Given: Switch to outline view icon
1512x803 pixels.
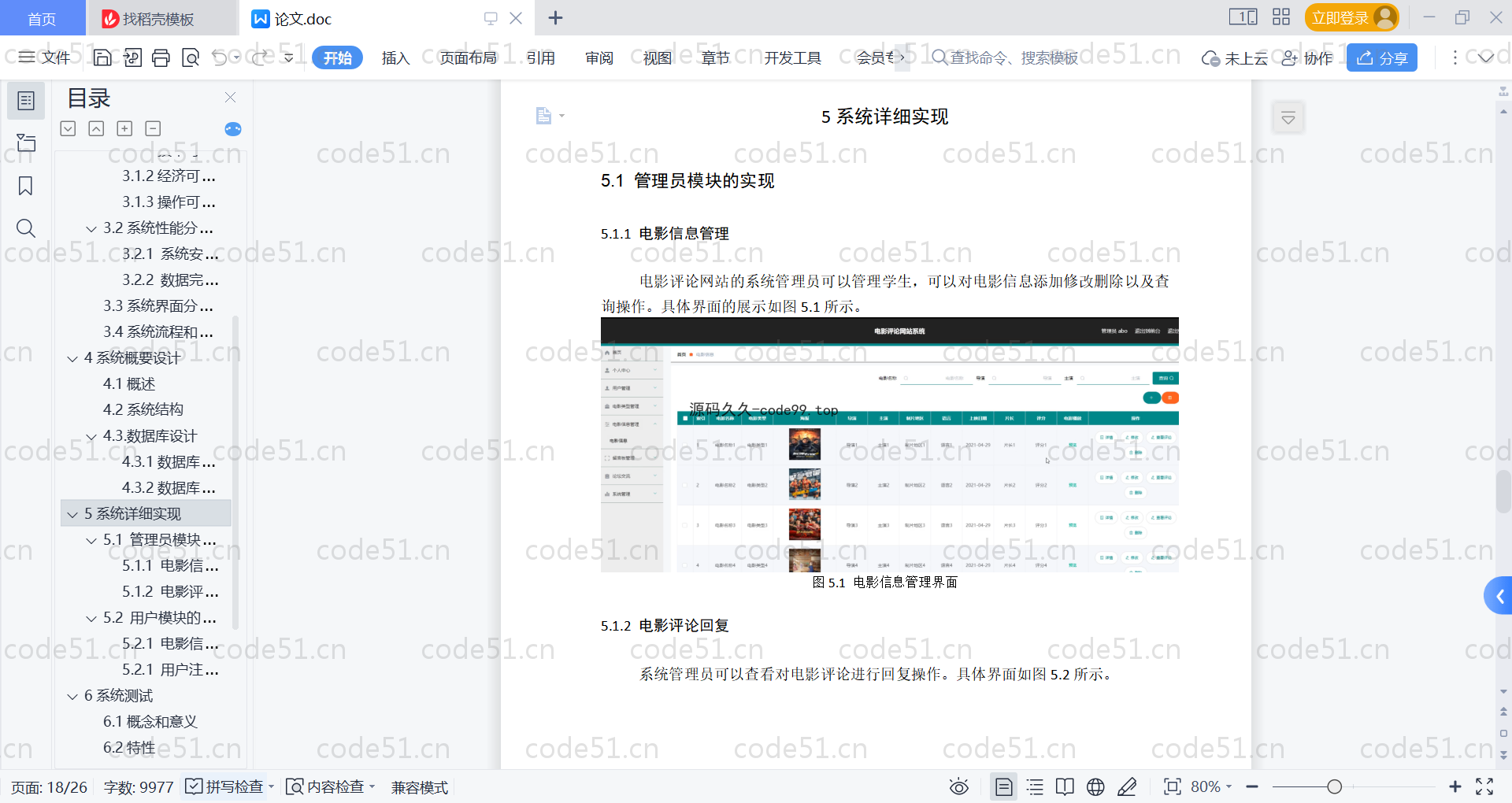Looking at the screenshot, I should 1035,786.
